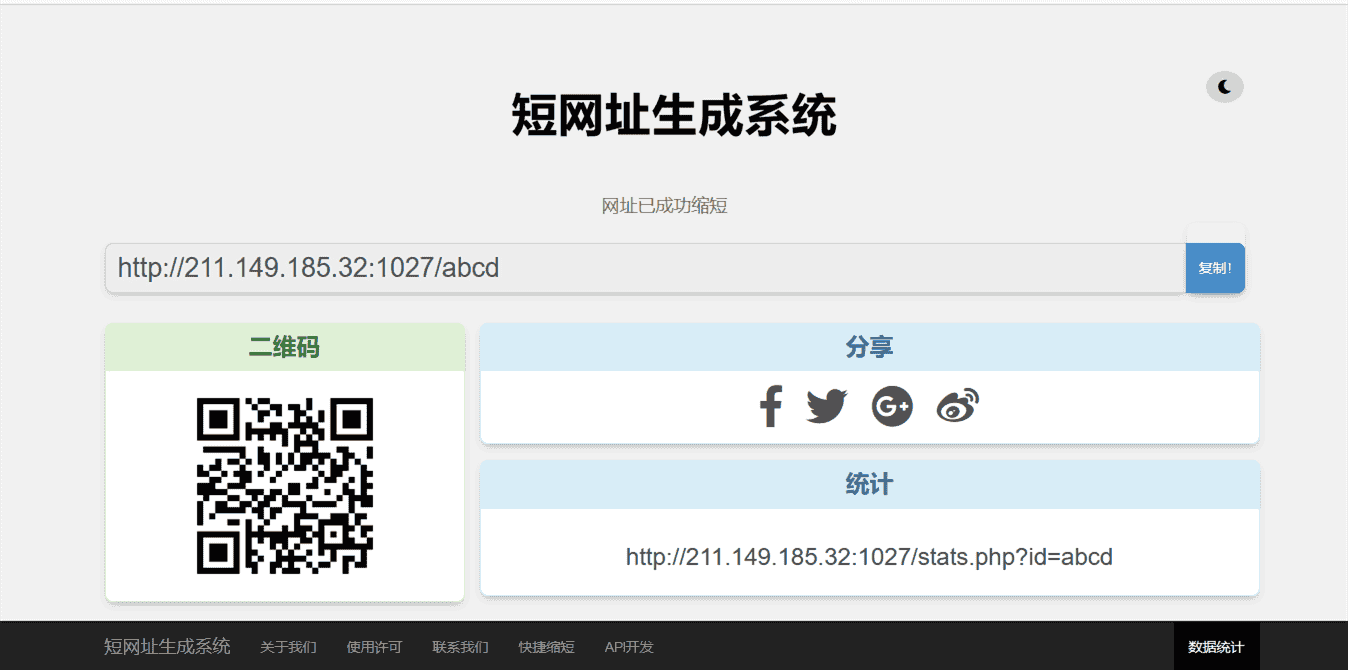Viewport: 1348px width, 670px height.
Task: Share the short link on Google Plus
Action: point(892,406)
